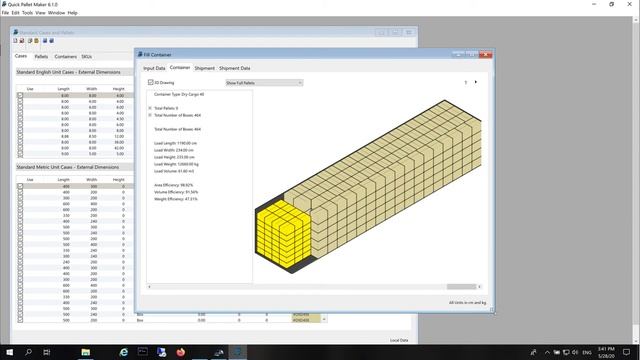Click the yellow highlighted pallet in the 3D drawing
Viewport: 640px width, 360px height.
pos(283,235)
